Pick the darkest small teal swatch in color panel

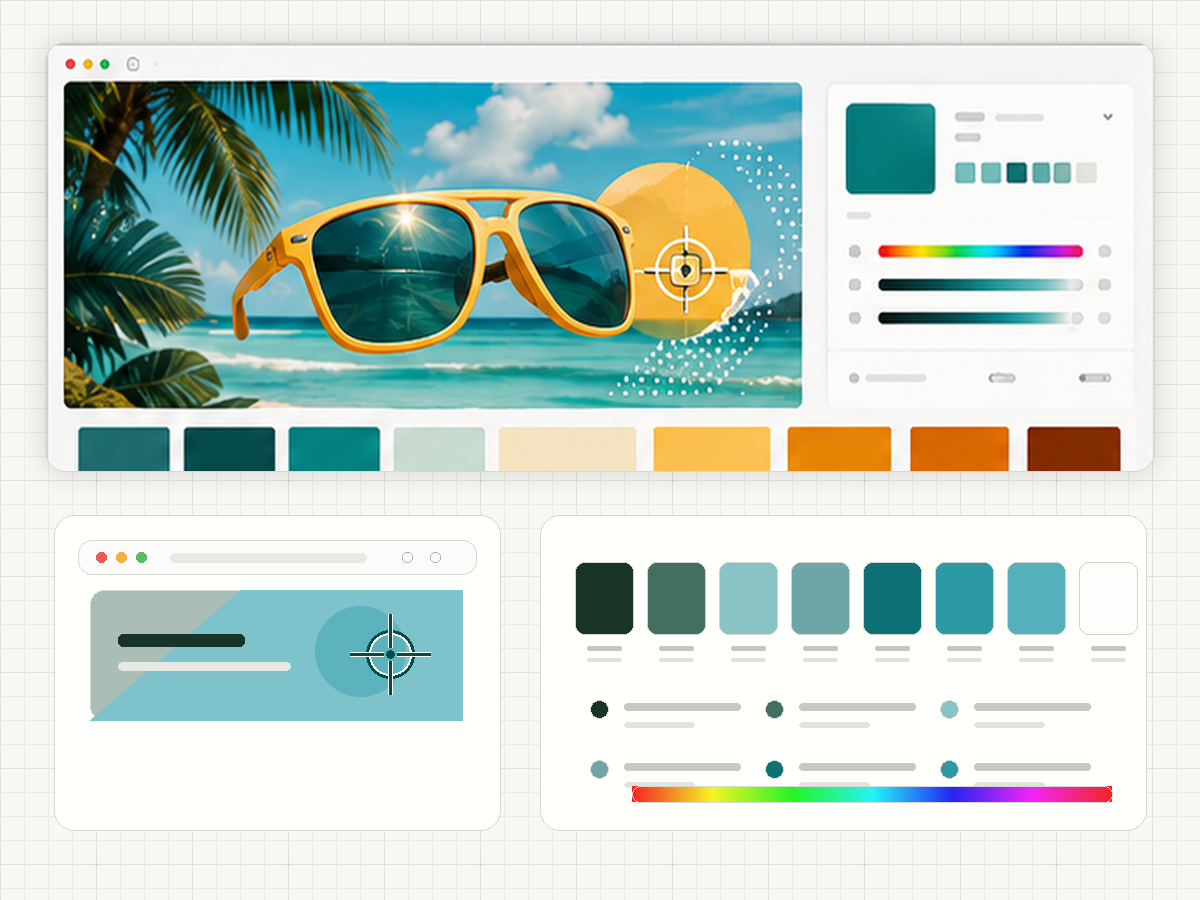coord(1016,173)
